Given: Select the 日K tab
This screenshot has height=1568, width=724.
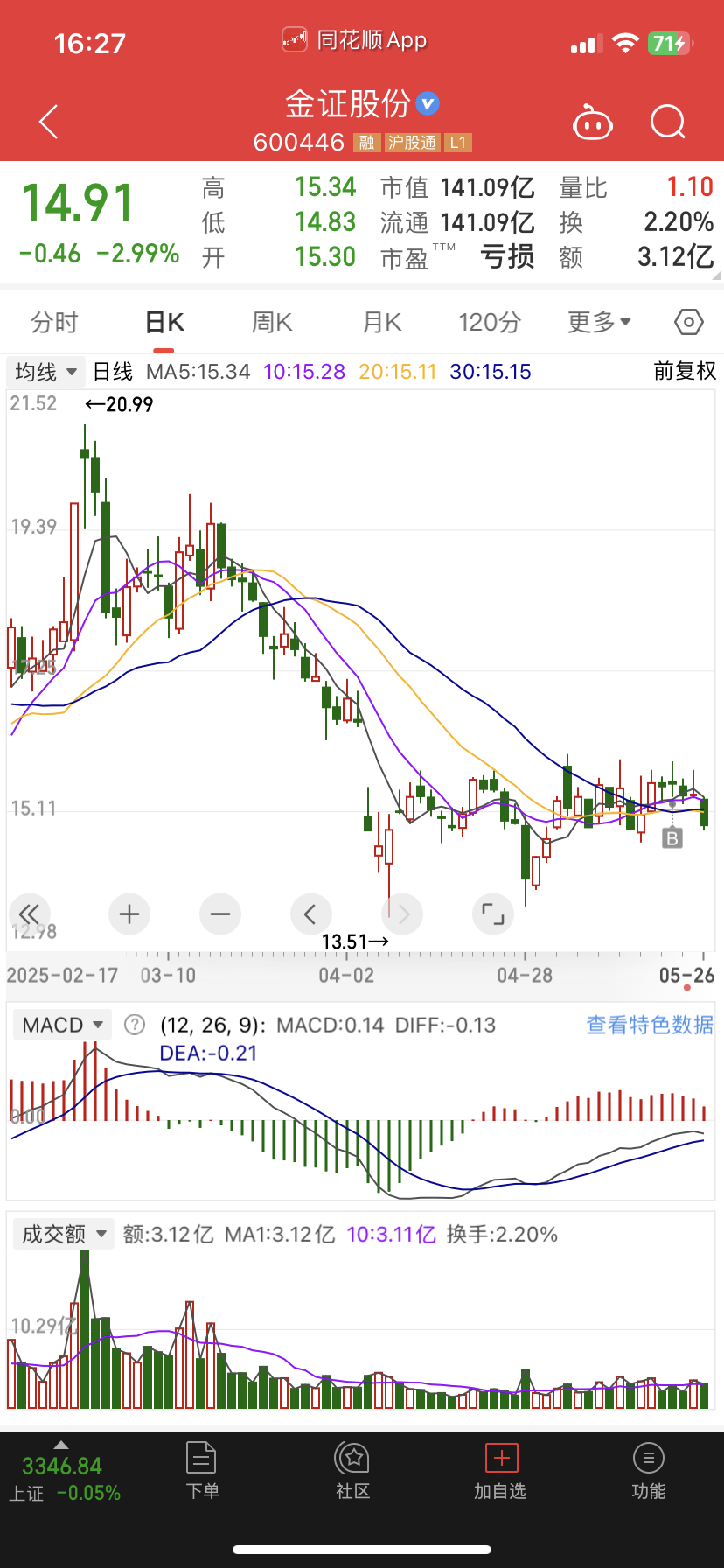Looking at the screenshot, I should 164,323.
